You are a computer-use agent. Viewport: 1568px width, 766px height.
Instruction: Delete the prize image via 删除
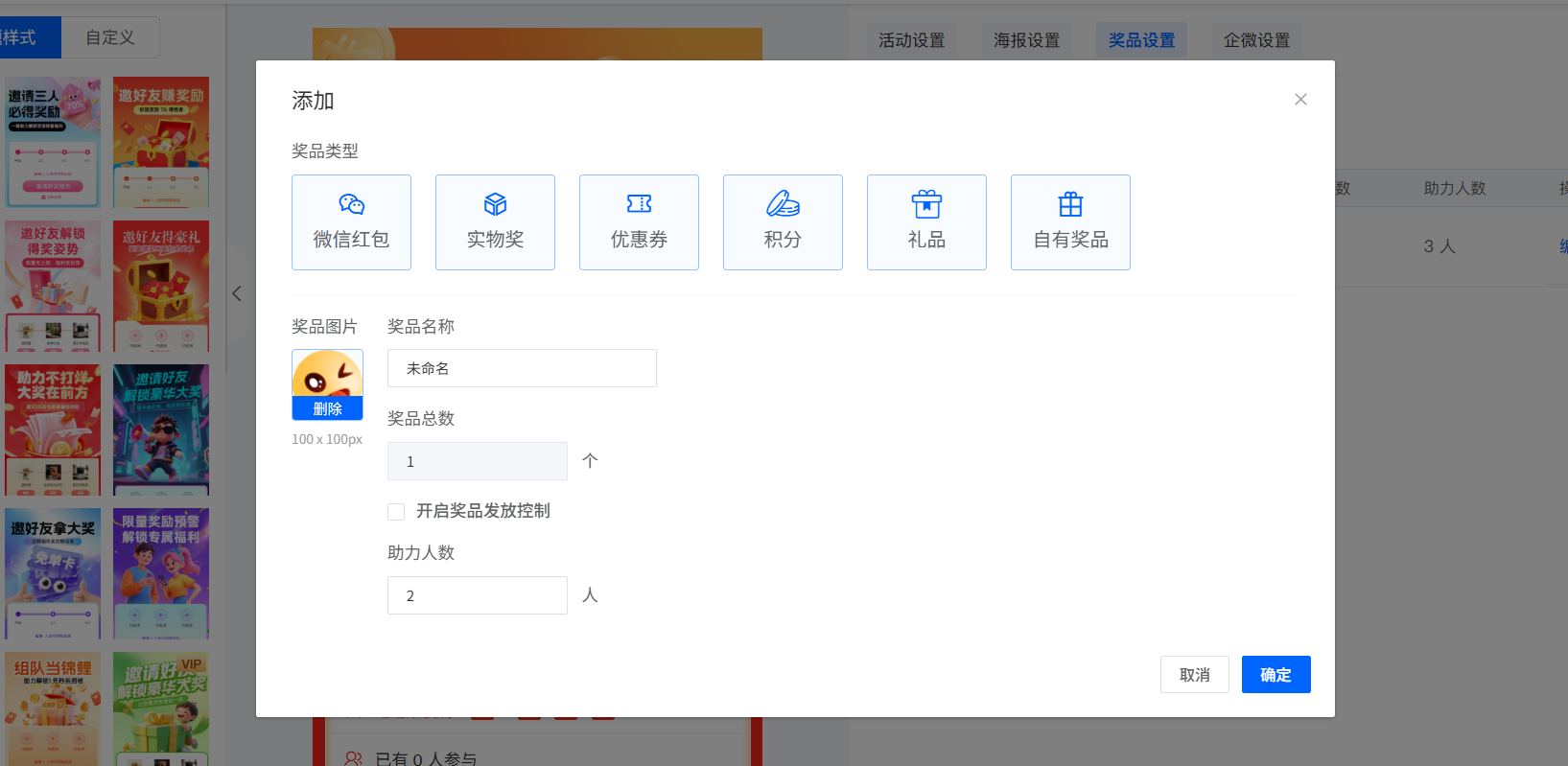pyautogui.click(x=327, y=408)
